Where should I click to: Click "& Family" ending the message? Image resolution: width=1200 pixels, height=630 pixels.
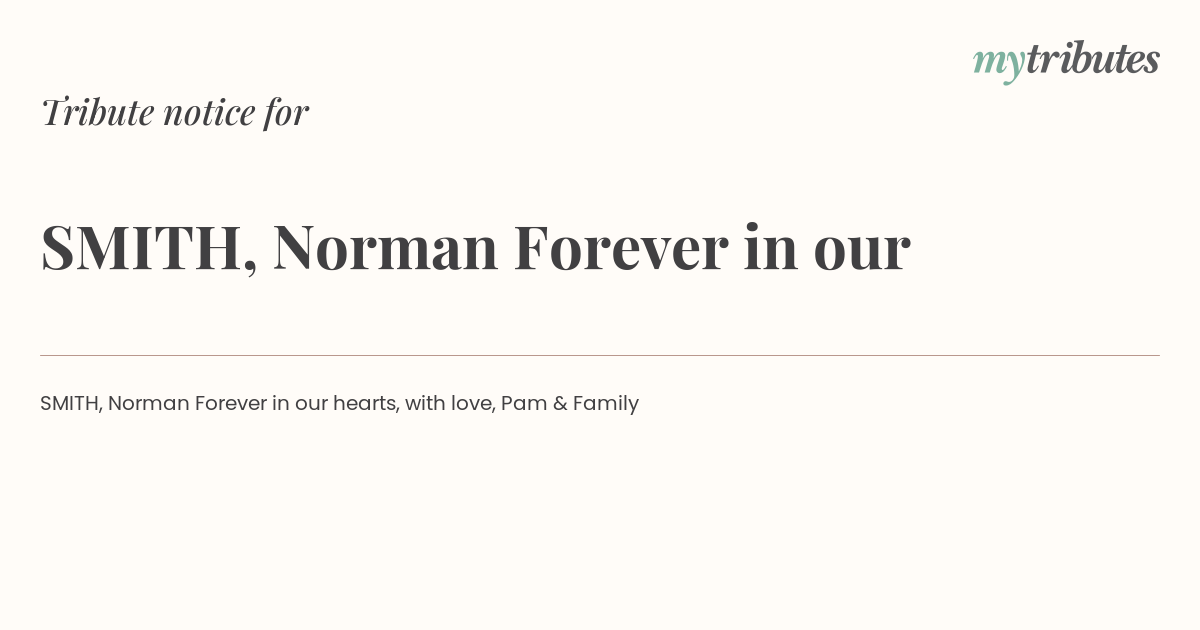(595, 403)
